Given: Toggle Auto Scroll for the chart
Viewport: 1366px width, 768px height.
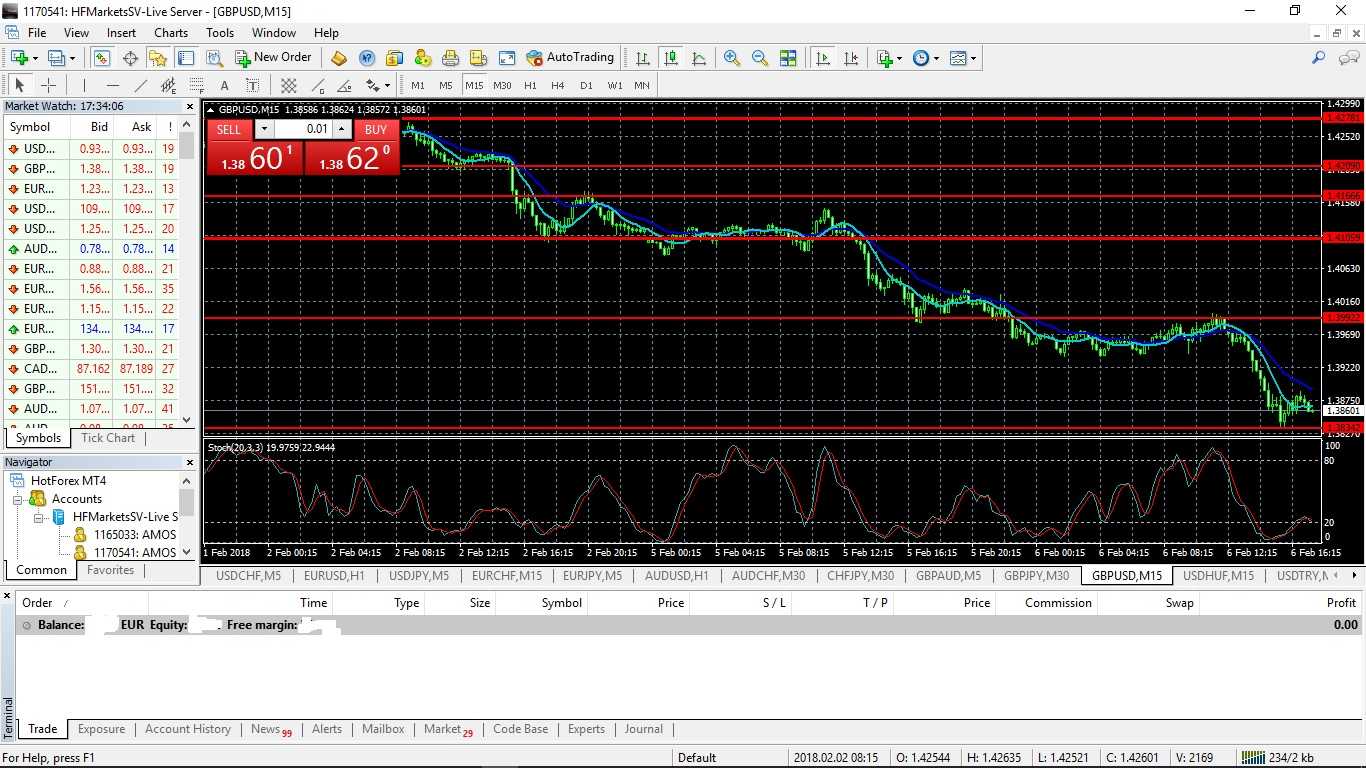Looking at the screenshot, I should point(823,58).
